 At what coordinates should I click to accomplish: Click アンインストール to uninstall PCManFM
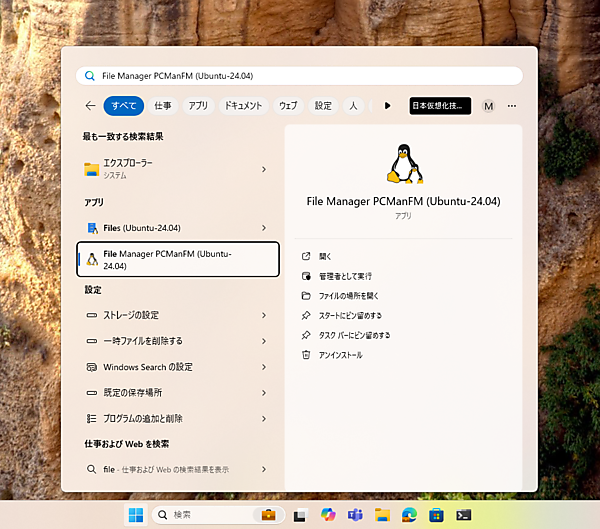[x=340, y=355]
